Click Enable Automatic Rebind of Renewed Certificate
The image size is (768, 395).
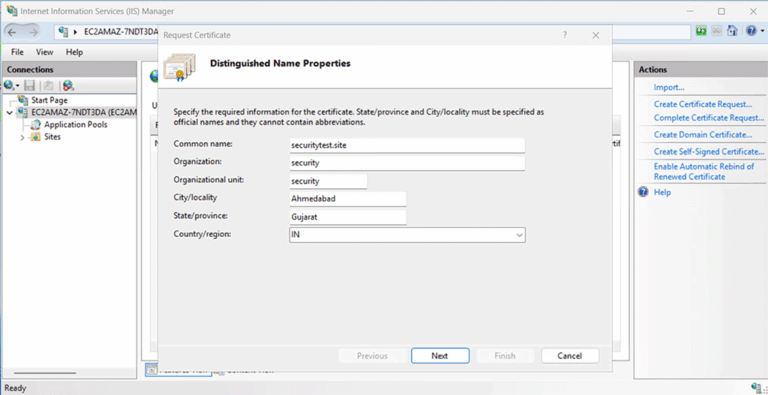pyautogui.click(x=704, y=172)
